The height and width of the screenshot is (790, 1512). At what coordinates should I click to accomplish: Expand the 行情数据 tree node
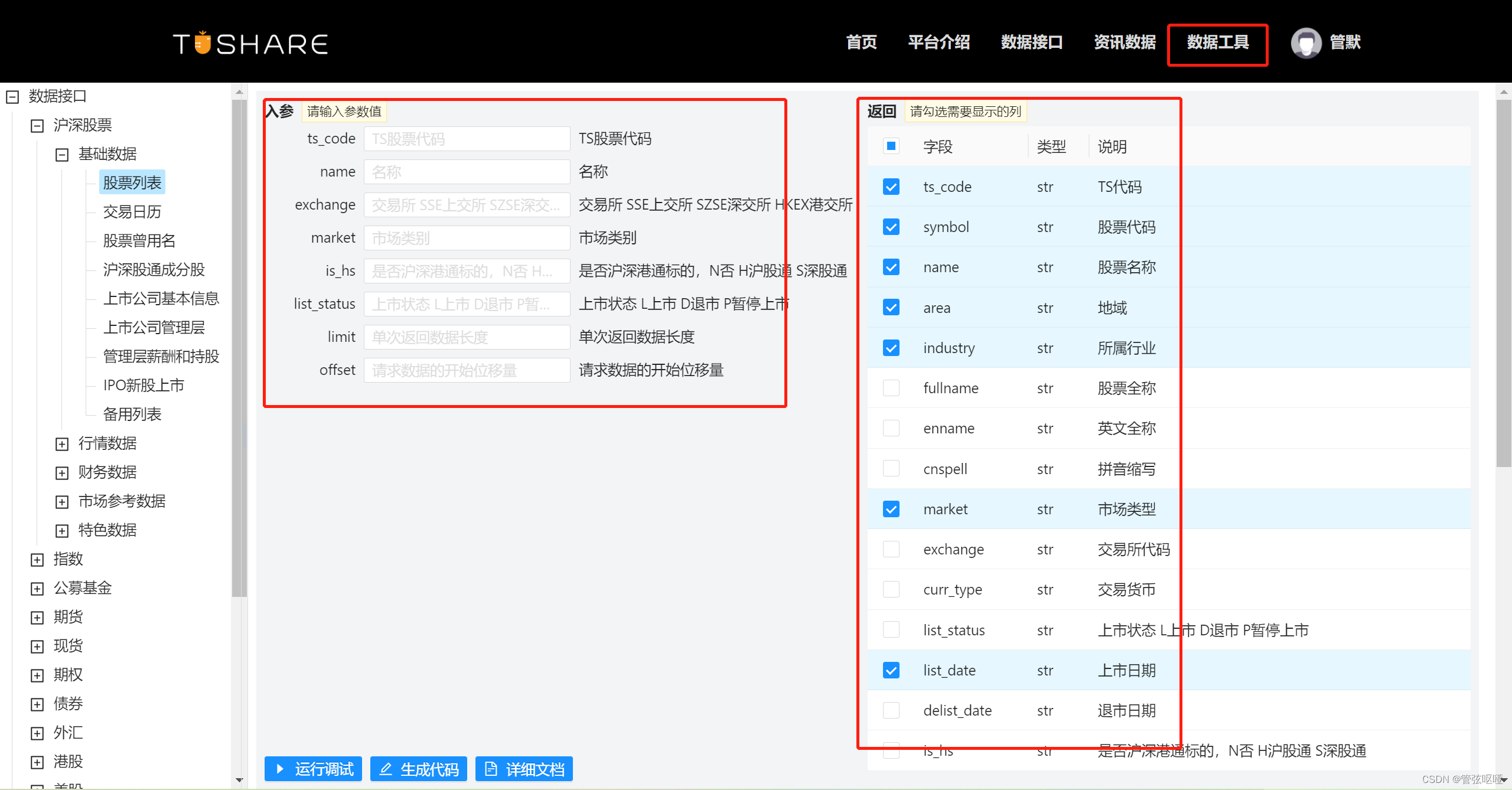coord(62,443)
